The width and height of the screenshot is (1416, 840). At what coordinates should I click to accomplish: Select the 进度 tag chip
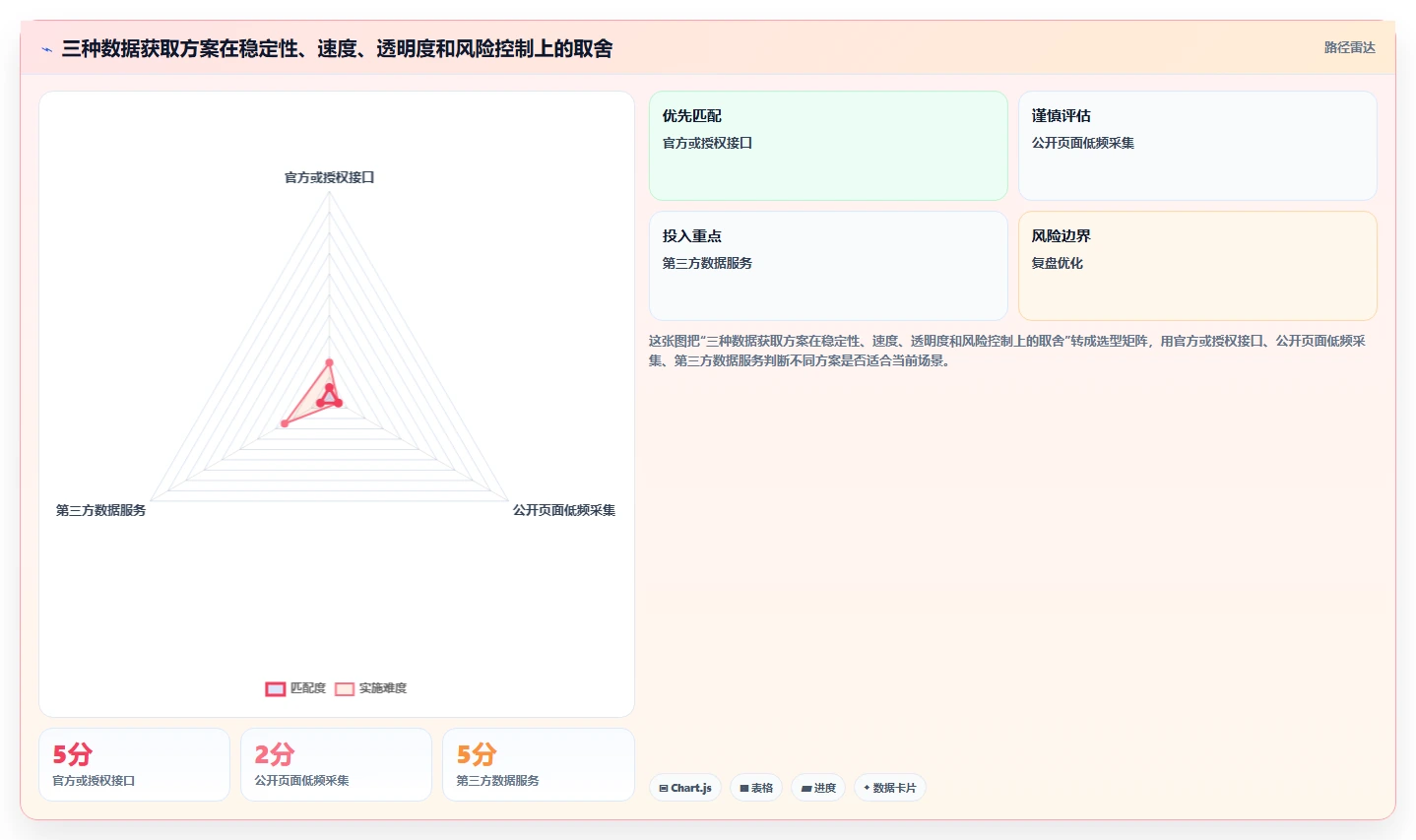coord(818,788)
